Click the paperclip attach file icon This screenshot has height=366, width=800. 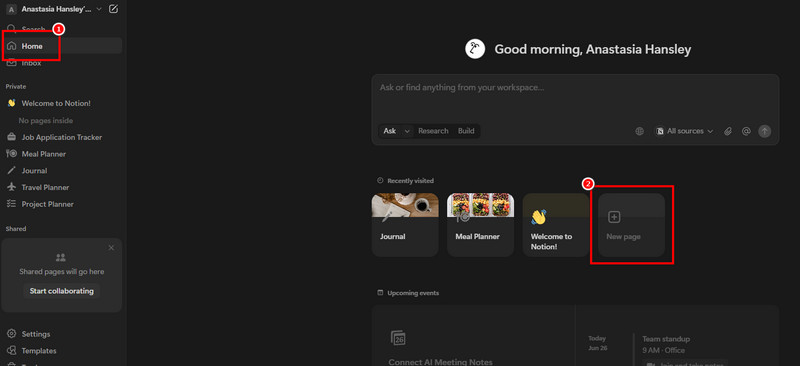coord(728,131)
